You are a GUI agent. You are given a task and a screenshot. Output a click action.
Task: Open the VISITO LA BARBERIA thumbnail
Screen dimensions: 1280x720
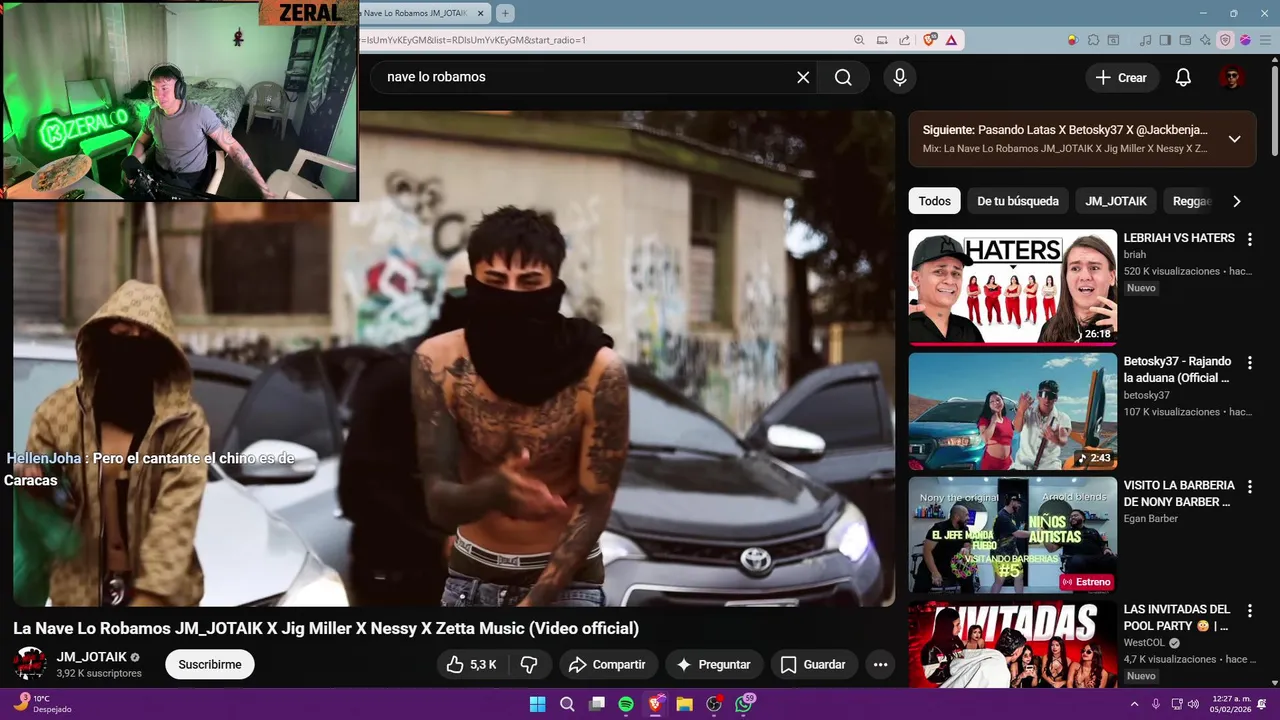[1012, 535]
